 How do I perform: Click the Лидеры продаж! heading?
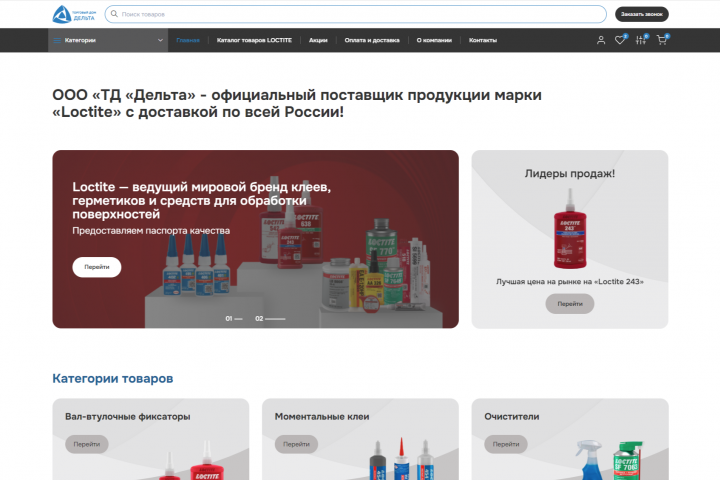pyautogui.click(x=570, y=174)
